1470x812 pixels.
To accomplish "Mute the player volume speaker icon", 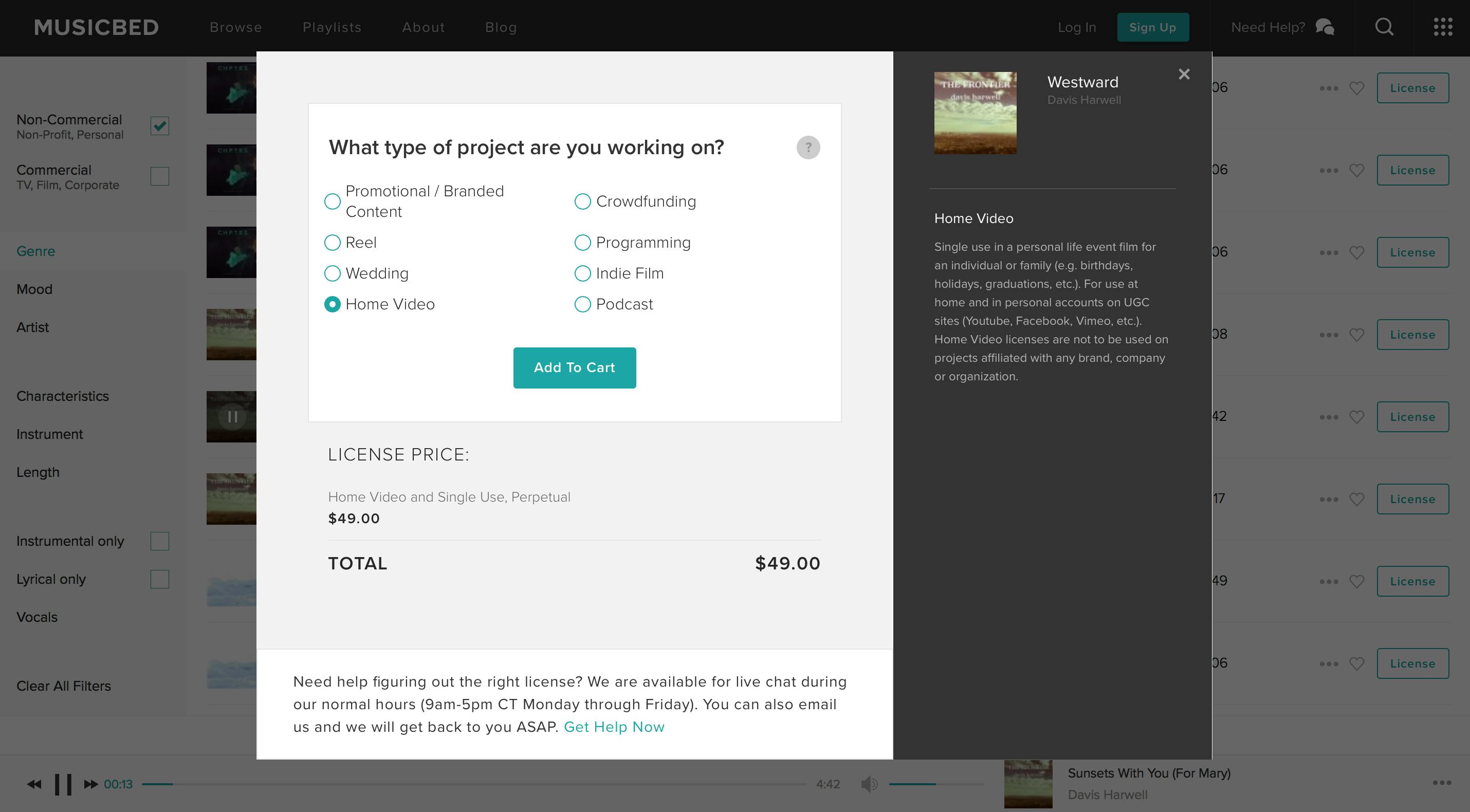I will pyautogui.click(x=869, y=784).
